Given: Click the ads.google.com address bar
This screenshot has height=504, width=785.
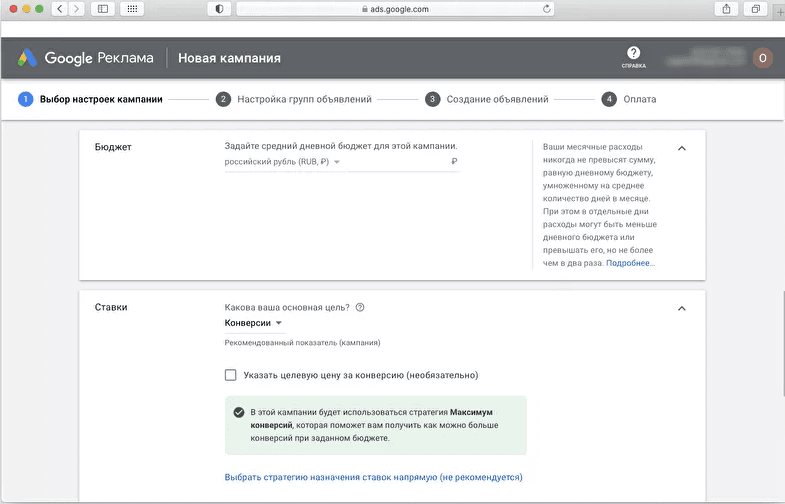Looking at the screenshot, I should coord(395,9).
